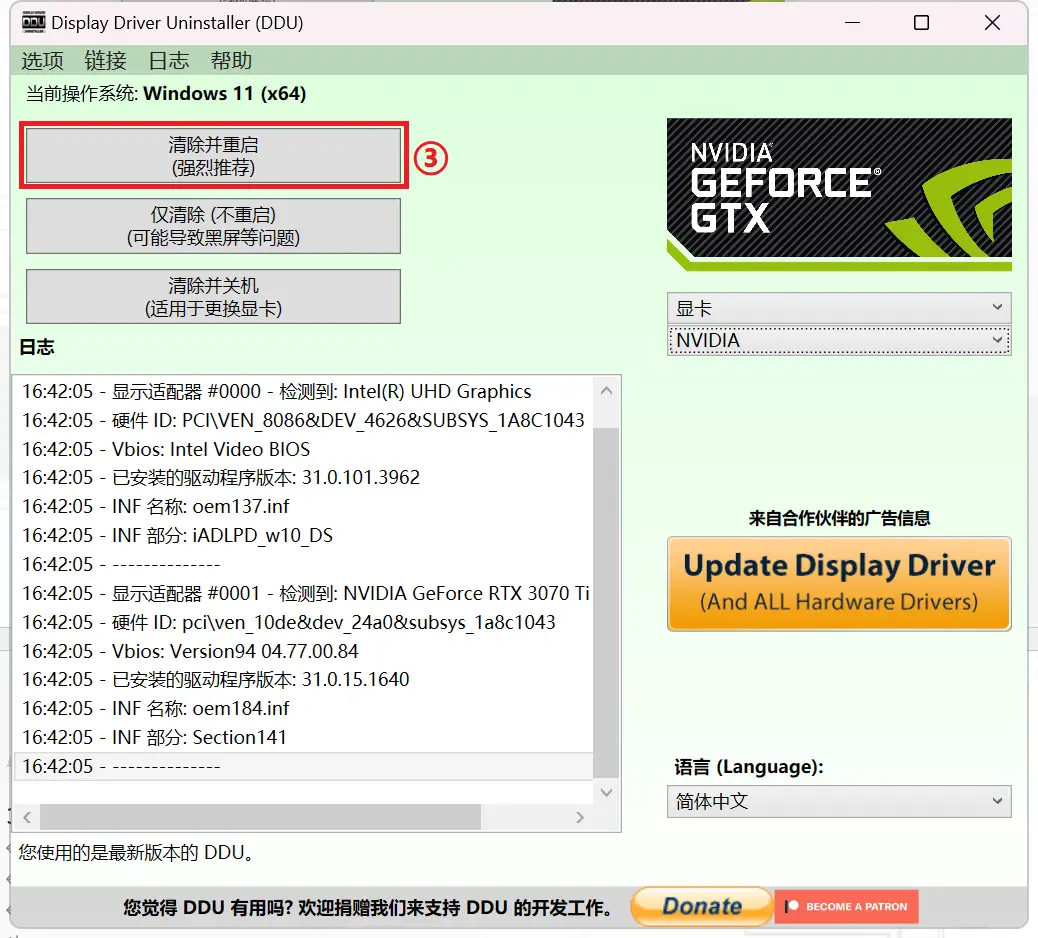Open the 显卡 device type dropdown
The width and height of the screenshot is (1038, 938).
(838, 308)
